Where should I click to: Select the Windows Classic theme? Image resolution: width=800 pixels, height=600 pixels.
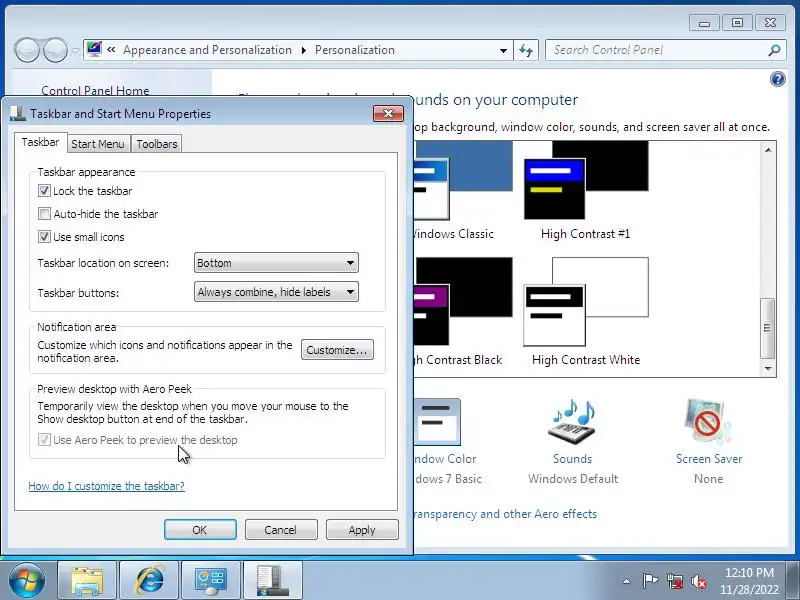(463, 191)
